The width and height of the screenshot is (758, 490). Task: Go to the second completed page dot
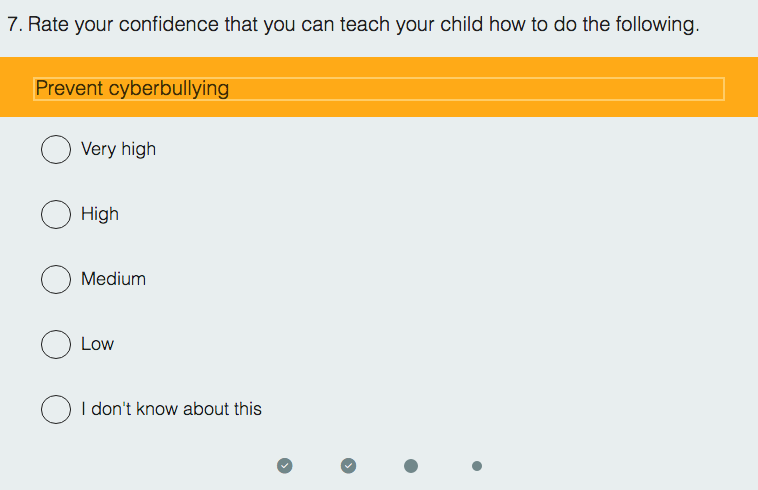point(348,465)
